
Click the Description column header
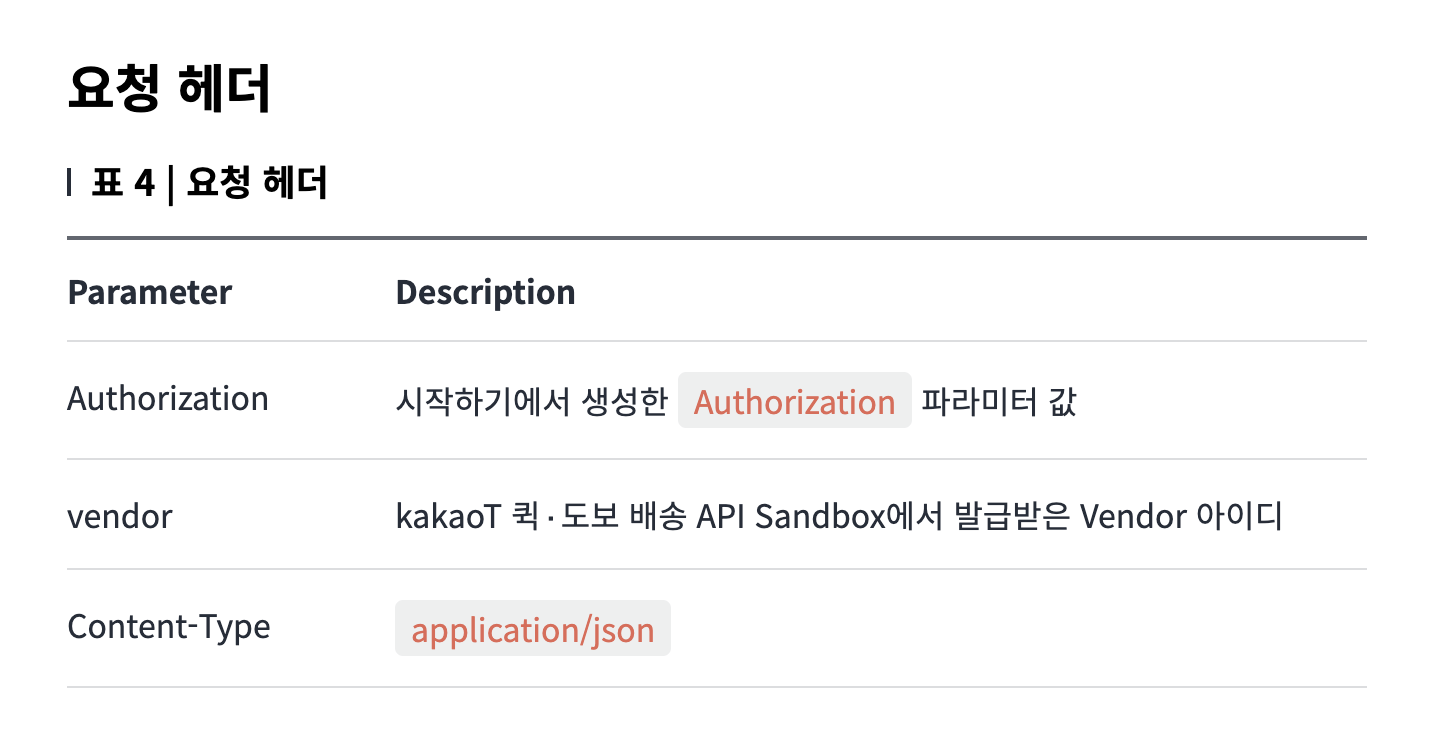pyautogui.click(x=485, y=292)
